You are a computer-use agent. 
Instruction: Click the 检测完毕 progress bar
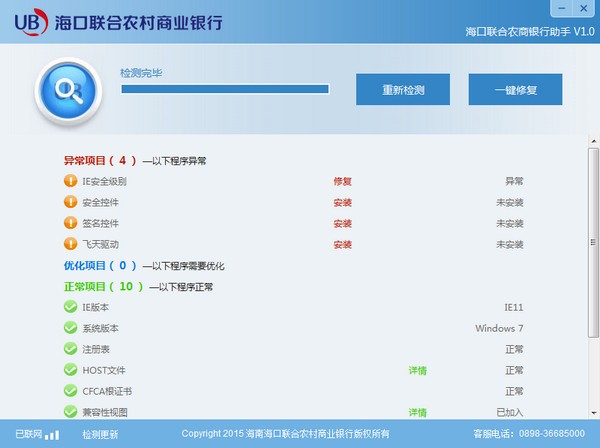click(x=225, y=89)
